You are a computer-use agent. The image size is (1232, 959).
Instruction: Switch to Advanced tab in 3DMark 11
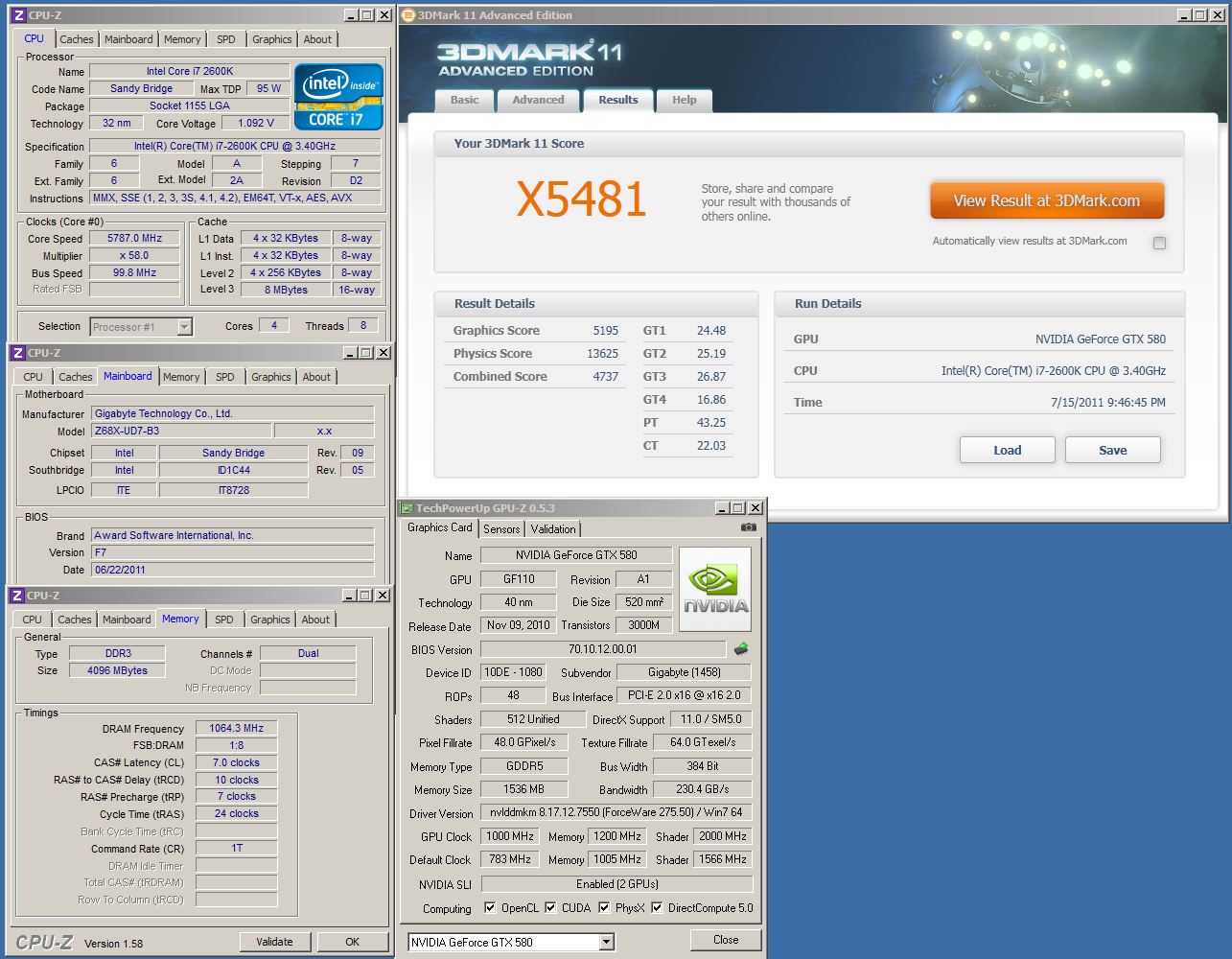coord(539,100)
